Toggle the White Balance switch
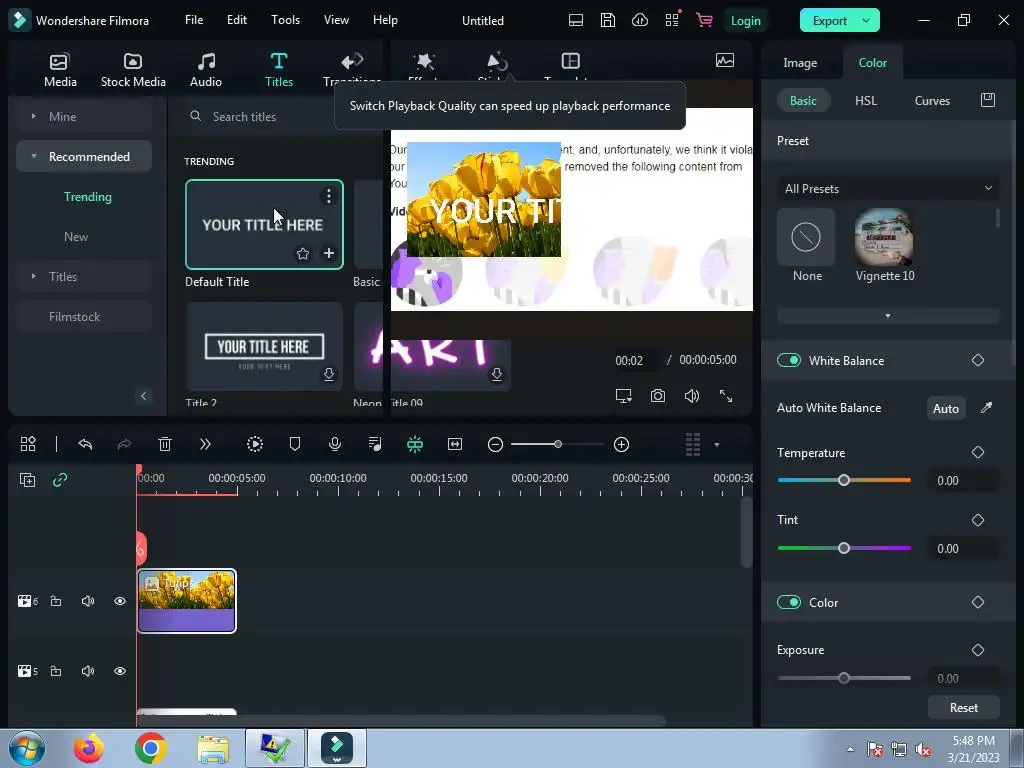The width and height of the screenshot is (1024, 768). point(788,360)
